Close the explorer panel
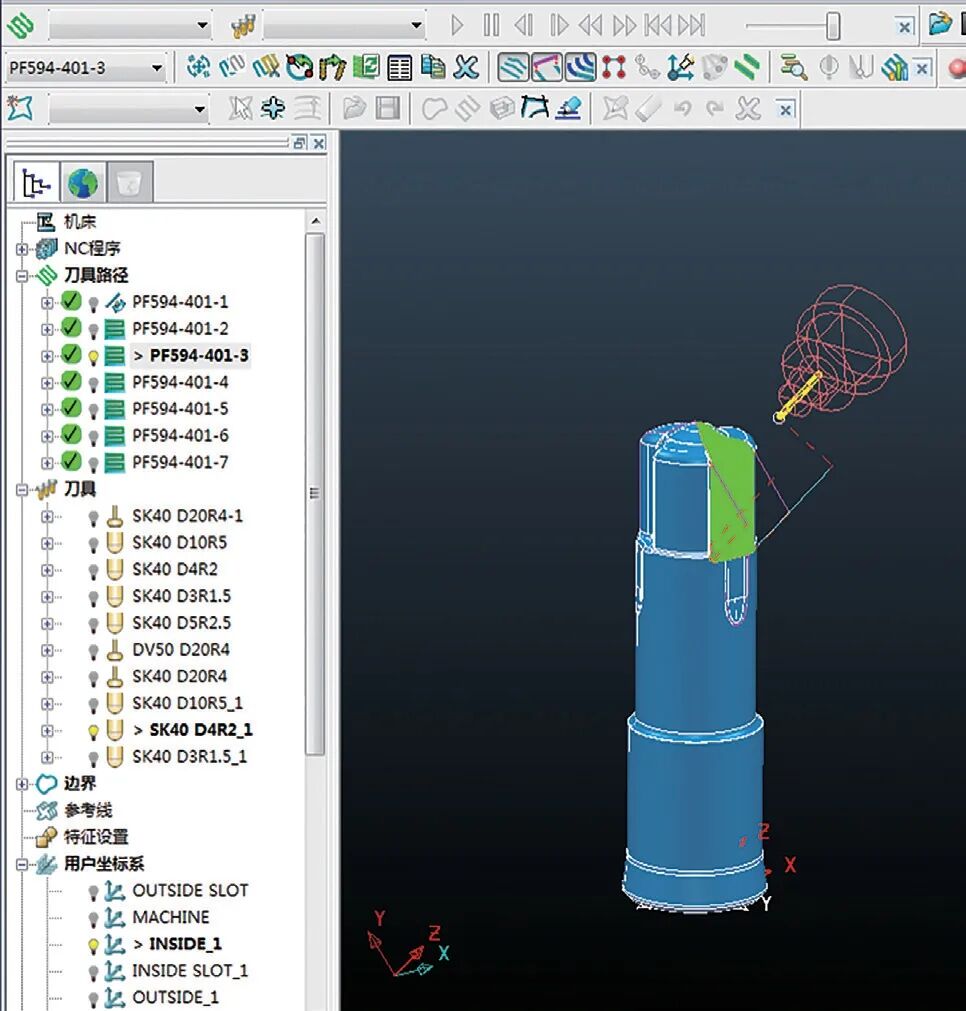The width and height of the screenshot is (966, 1011). 319,143
